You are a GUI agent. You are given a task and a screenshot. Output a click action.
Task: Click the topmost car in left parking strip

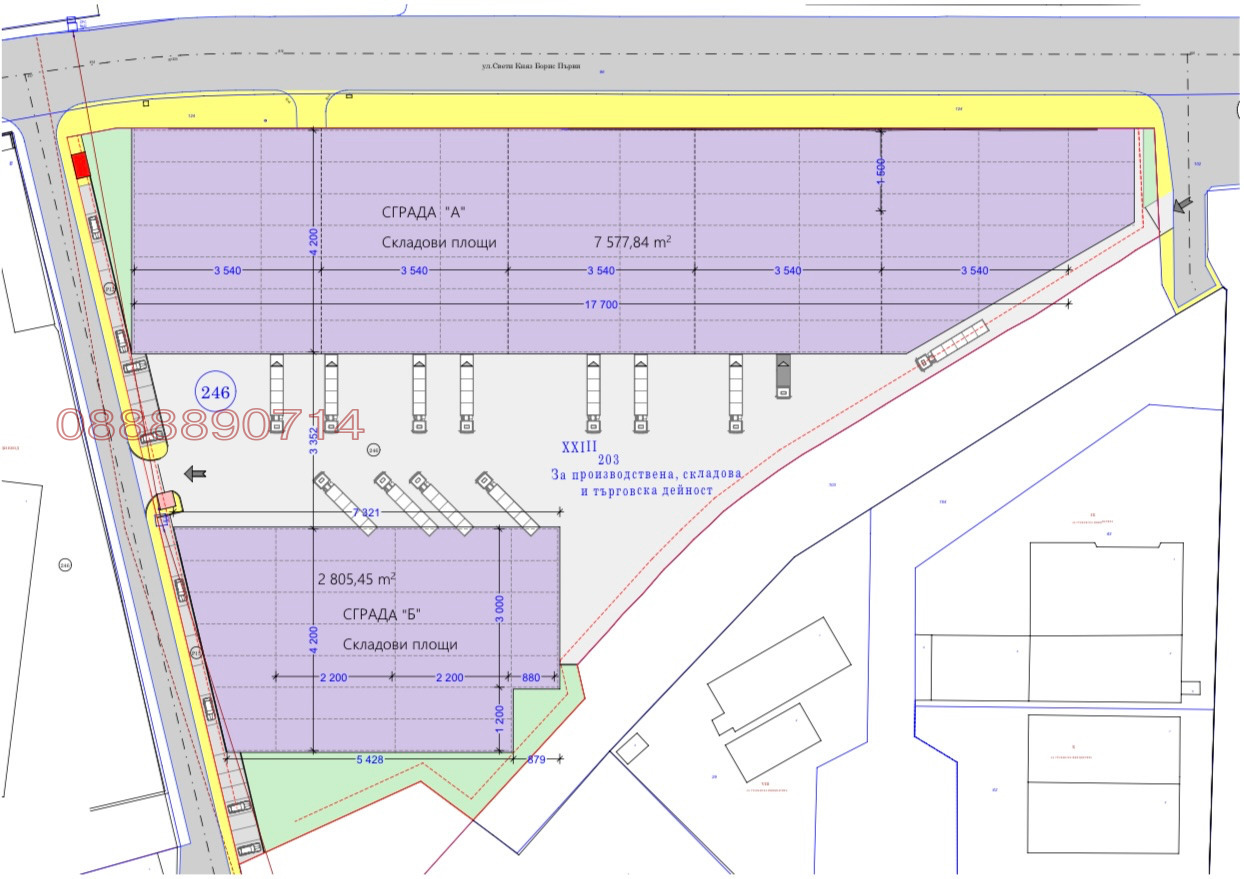pyautogui.click(x=95, y=229)
